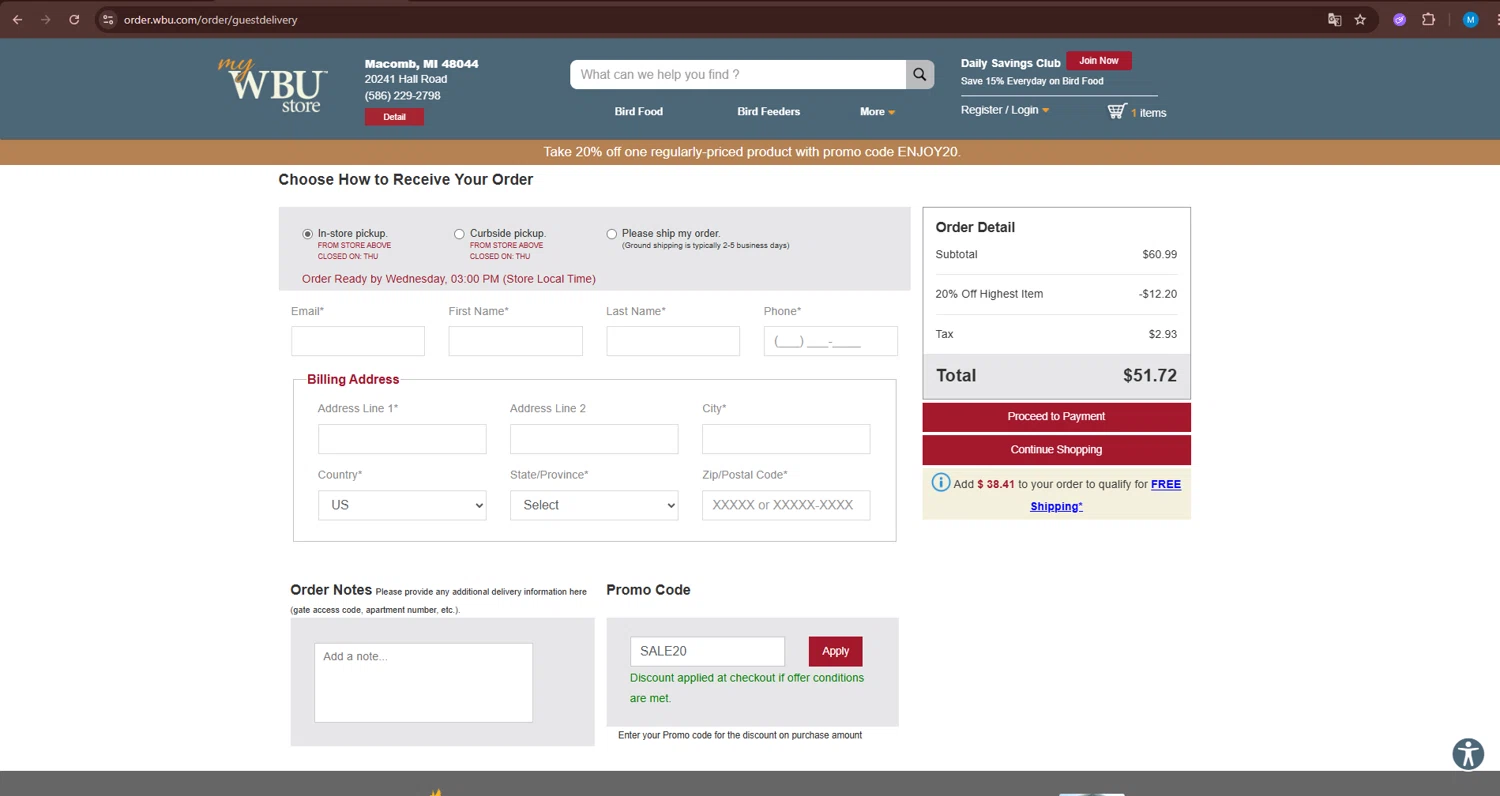Open the Country dropdown
This screenshot has width=1500, height=796.
coord(402,505)
